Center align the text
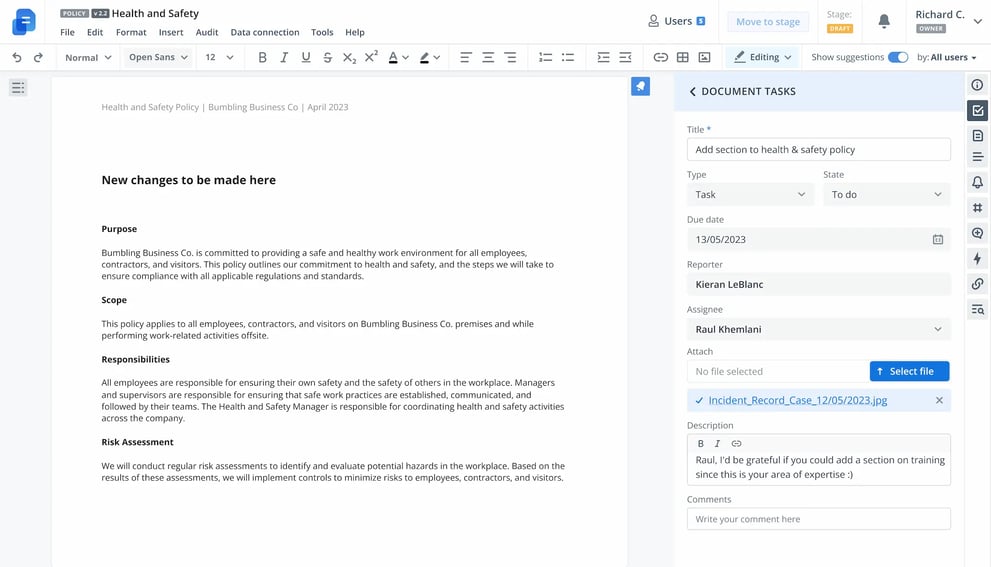The height and width of the screenshot is (567, 991). click(488, 58)
